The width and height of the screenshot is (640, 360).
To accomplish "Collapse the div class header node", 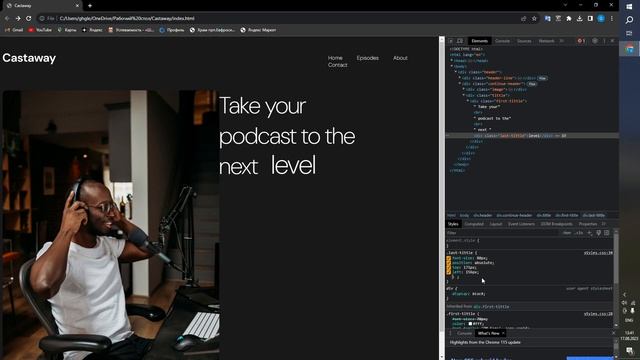I will pyautogui.click(x=456, y=72).
